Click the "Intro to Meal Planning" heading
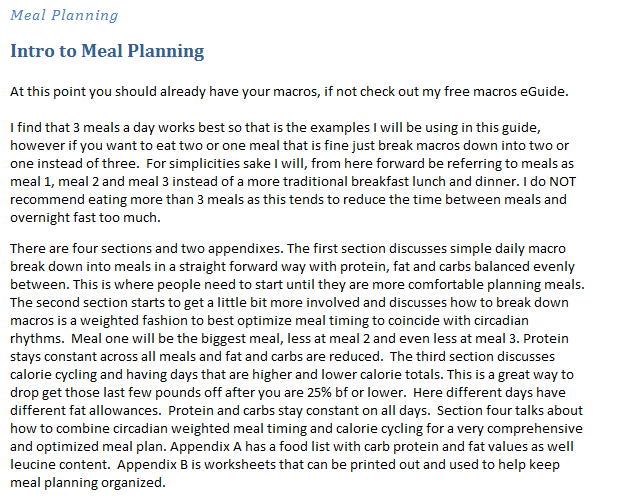Image resolution: width=633 pixels, height=501 pixels. point(107,51)
